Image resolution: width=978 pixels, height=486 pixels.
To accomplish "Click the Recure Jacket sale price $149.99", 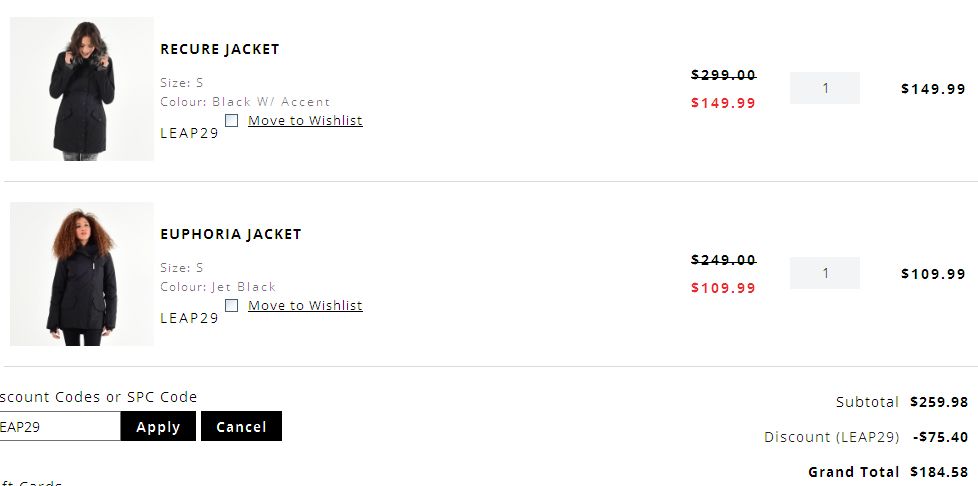I will click(x=724, y=103).
